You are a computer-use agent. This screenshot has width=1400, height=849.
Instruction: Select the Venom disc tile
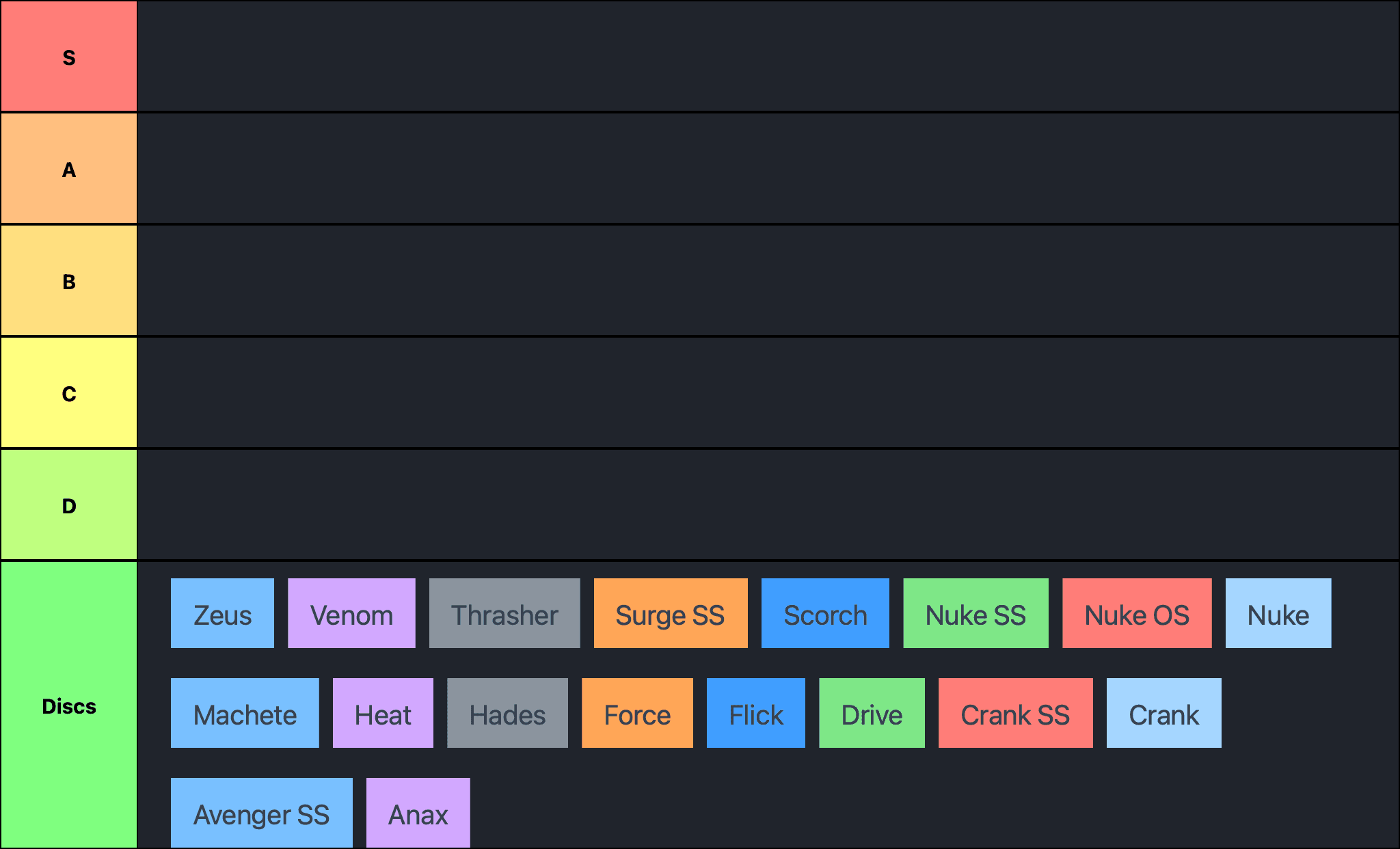click(351, 613)
